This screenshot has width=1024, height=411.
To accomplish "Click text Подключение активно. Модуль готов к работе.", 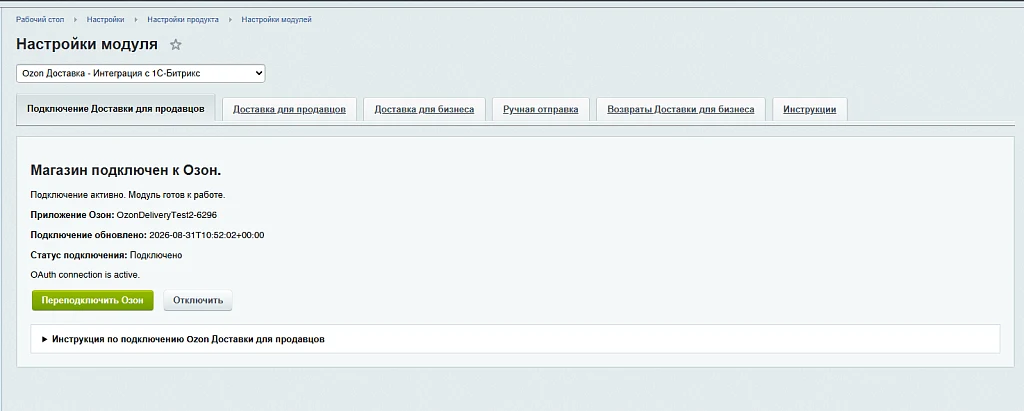I will 128,195.
